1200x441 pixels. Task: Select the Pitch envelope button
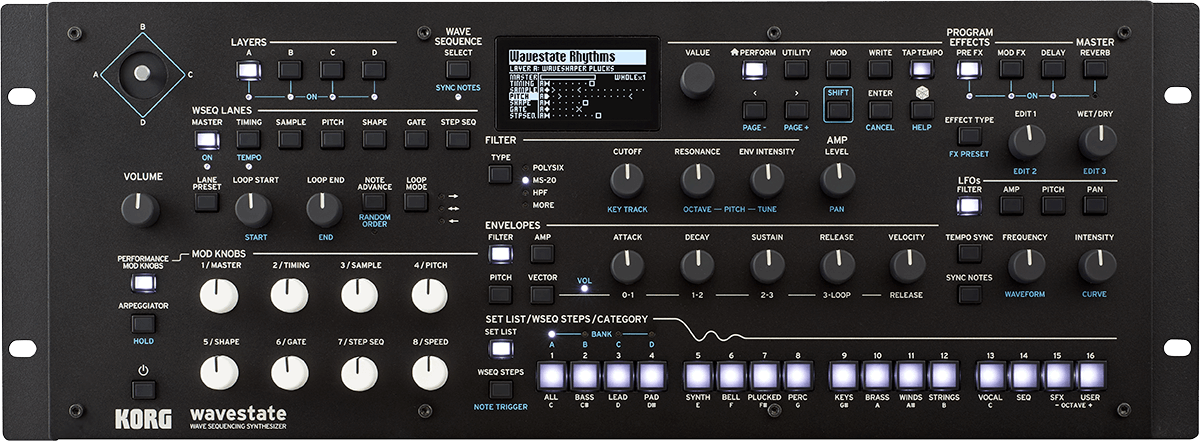[500, 294]
